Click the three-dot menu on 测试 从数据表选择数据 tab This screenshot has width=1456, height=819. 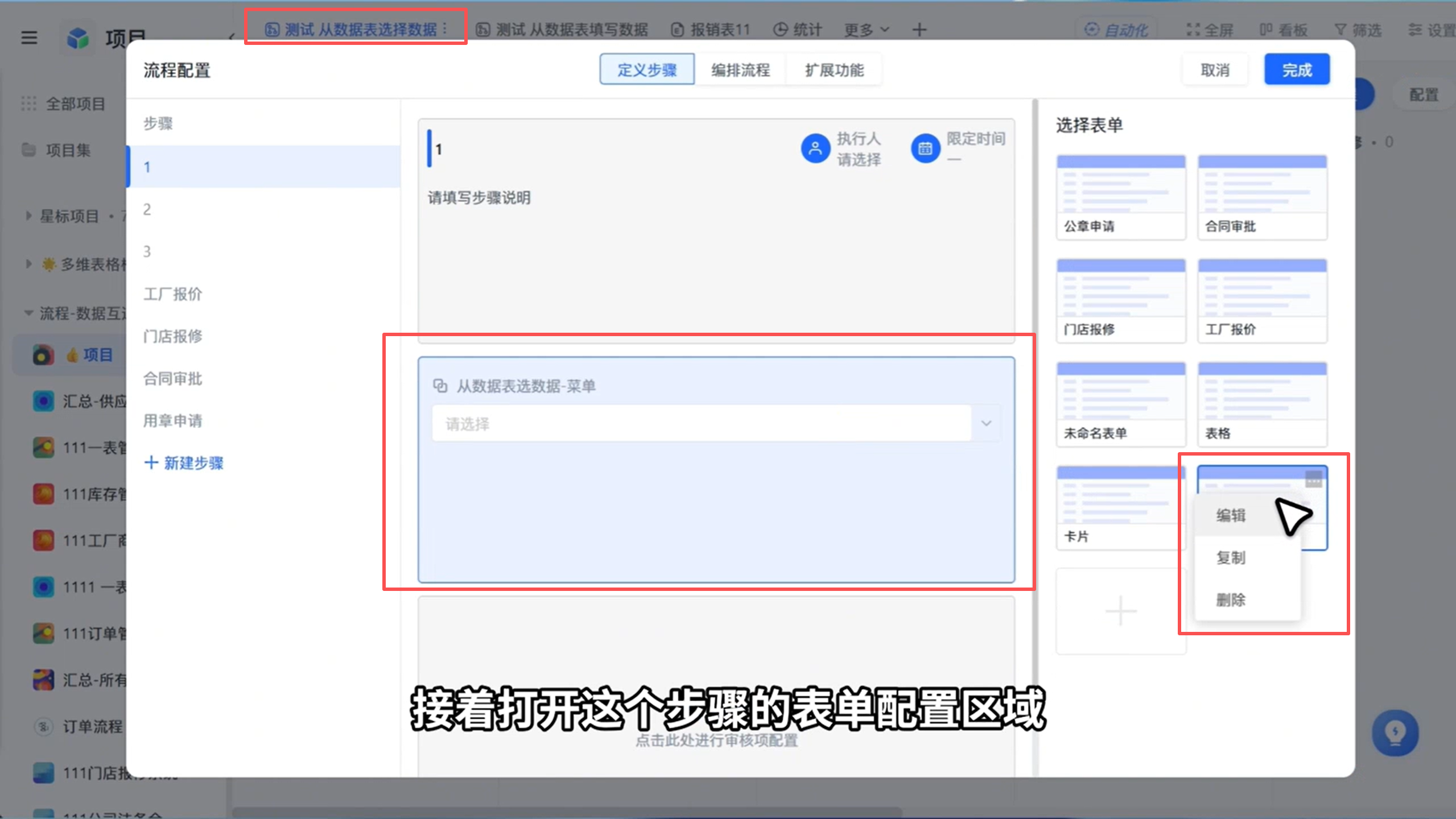click(x=445, y=28)
